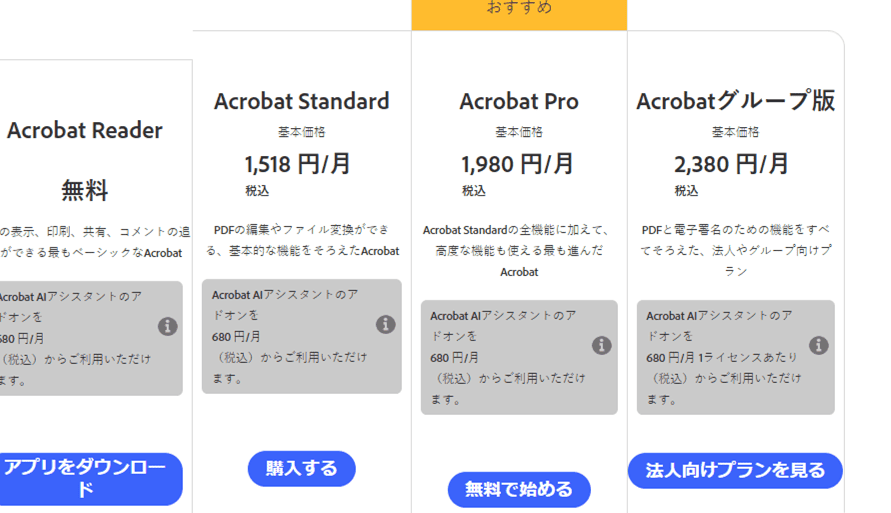Click the 1,980 円/月 price text
The height and width of the screenshot is (513, 891).
(517, 163)
